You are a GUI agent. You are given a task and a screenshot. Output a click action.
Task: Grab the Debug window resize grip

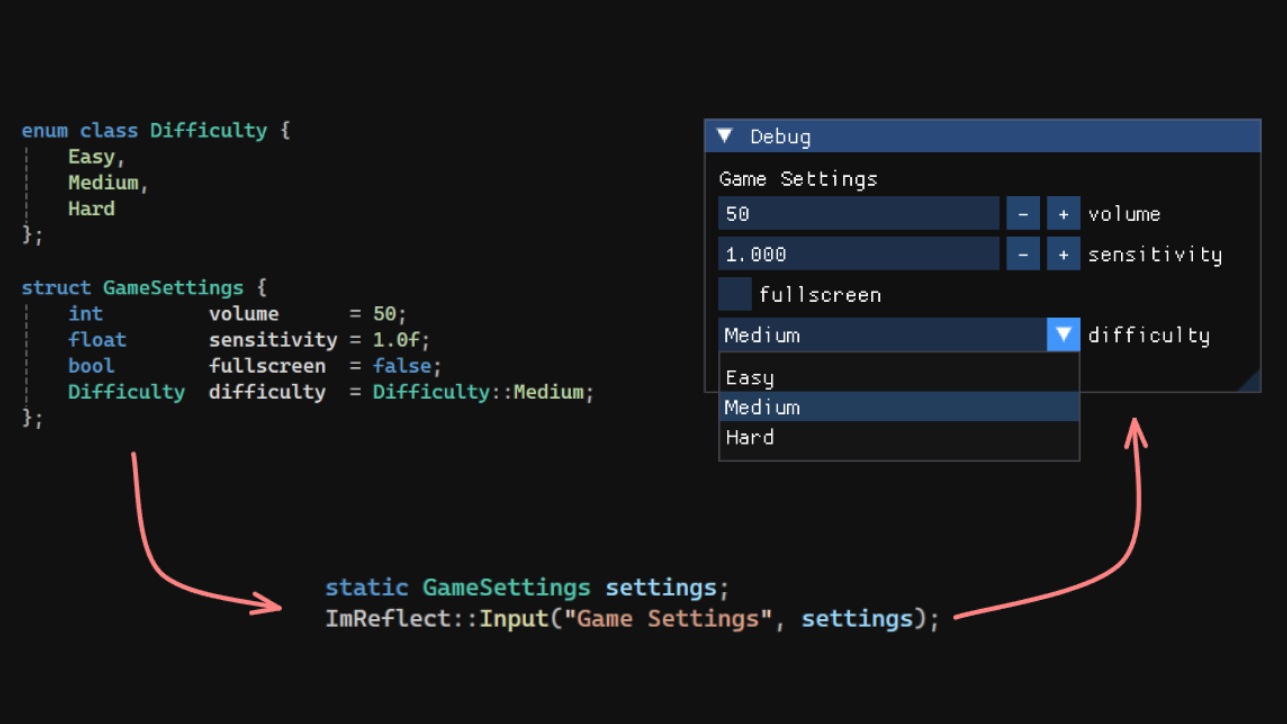coord(1250,381)
